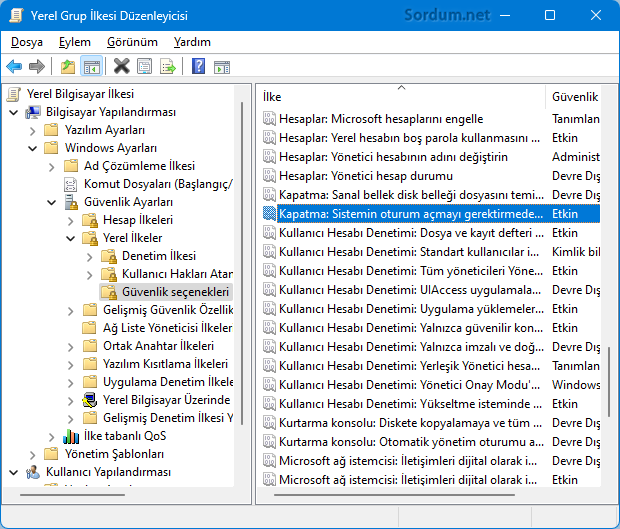Select Yazılım Kısıtlama İlkeleri in tree
The height and width of the screenshot is (529, 620).
pos(165,364)
